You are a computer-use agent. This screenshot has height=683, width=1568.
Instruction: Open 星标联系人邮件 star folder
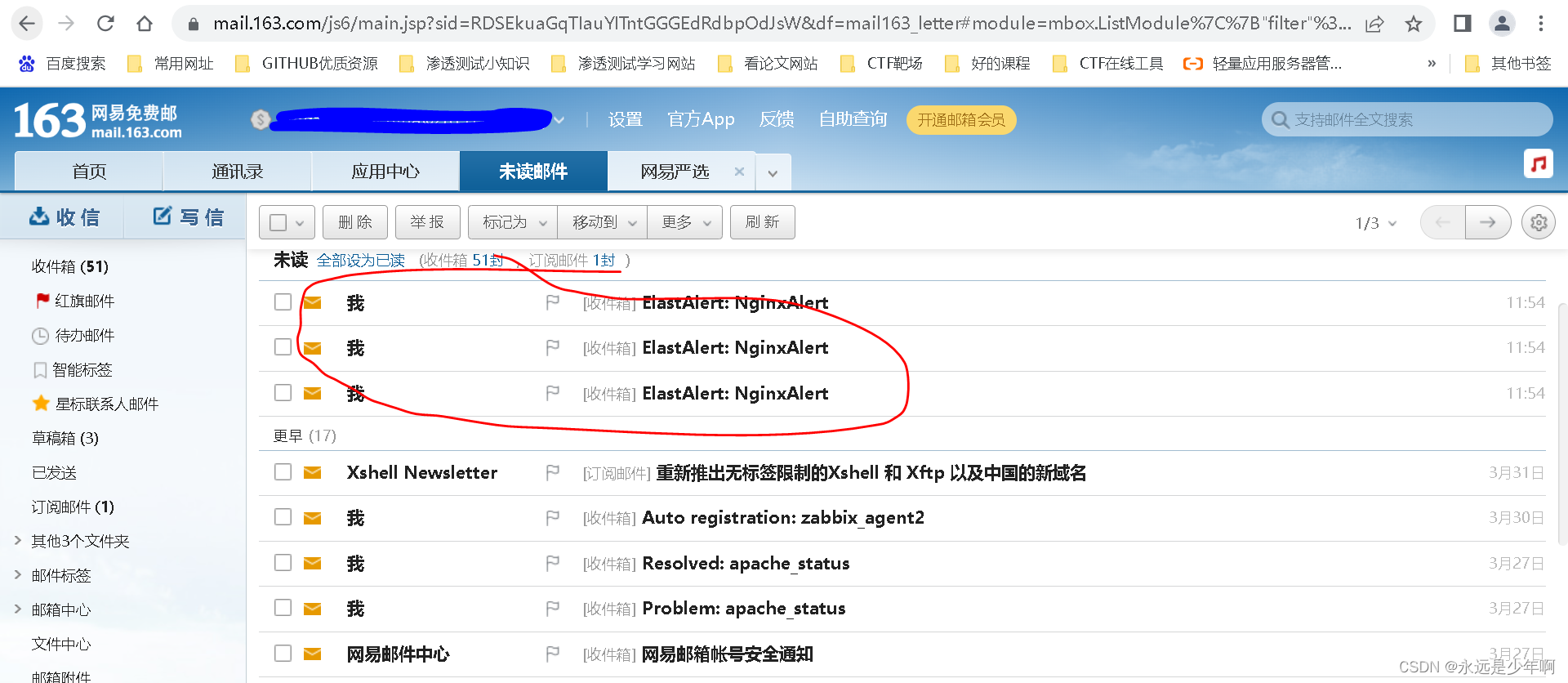point(95,404)
